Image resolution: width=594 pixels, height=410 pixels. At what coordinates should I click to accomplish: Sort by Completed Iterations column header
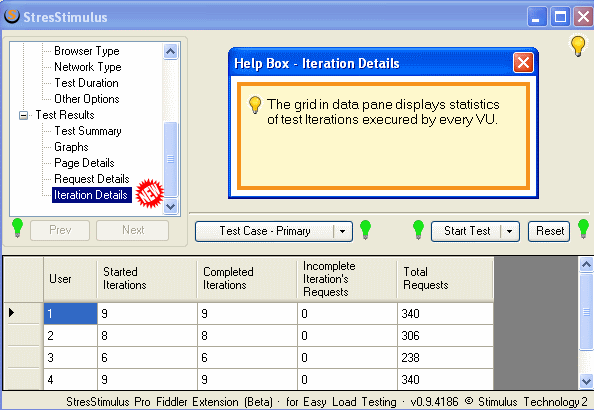[x=247, y=279]
